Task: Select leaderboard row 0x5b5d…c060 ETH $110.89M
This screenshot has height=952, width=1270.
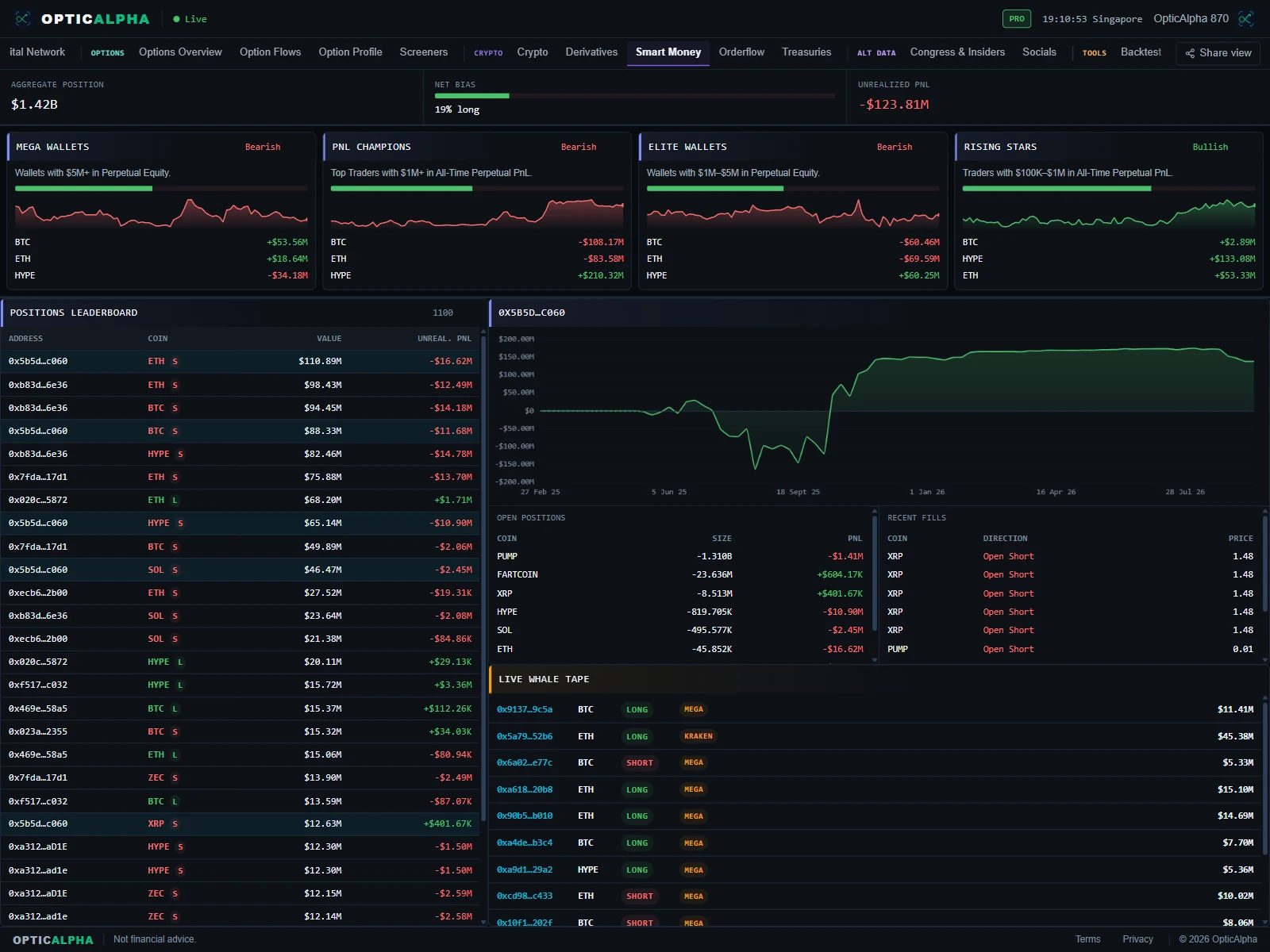Action: (240, 362)
